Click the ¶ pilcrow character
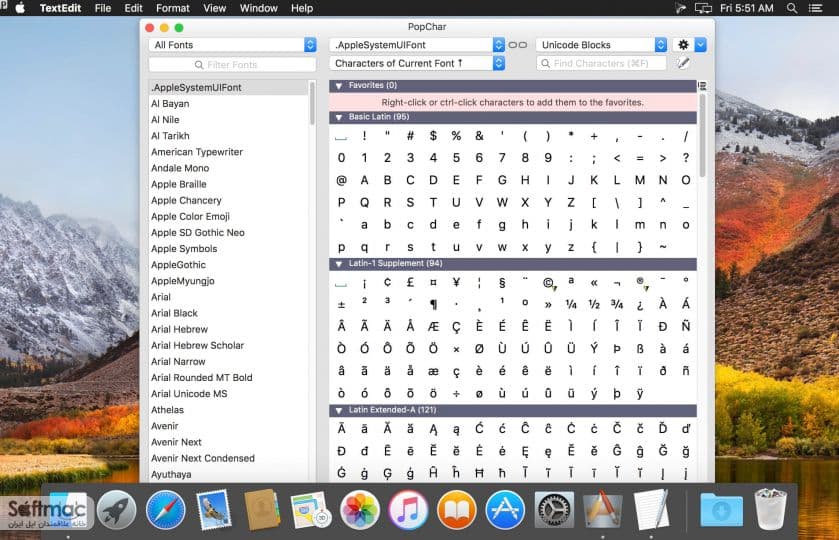The image size is (839, 540). [433, 305]
